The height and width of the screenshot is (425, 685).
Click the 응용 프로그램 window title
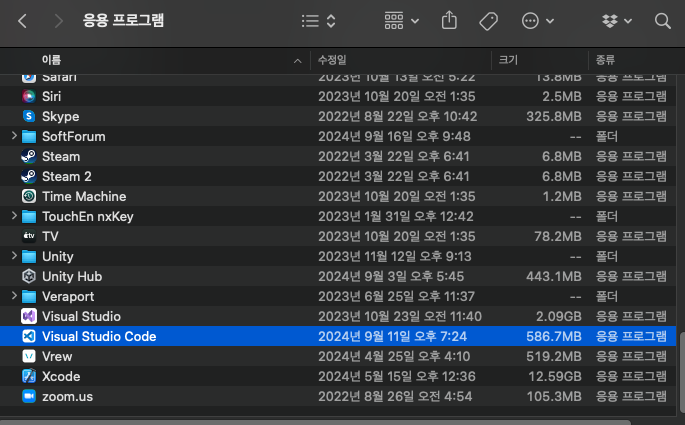click(x=124, y=21)
